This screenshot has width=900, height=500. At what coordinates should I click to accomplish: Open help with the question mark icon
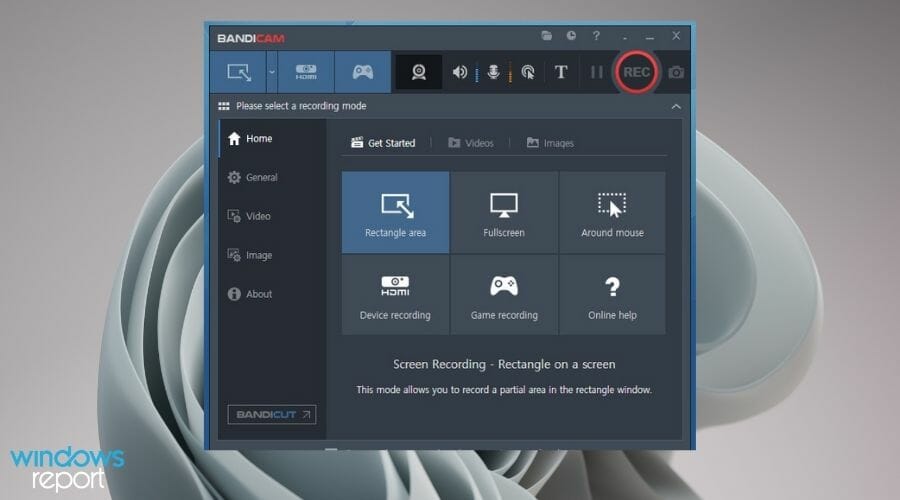596,36
